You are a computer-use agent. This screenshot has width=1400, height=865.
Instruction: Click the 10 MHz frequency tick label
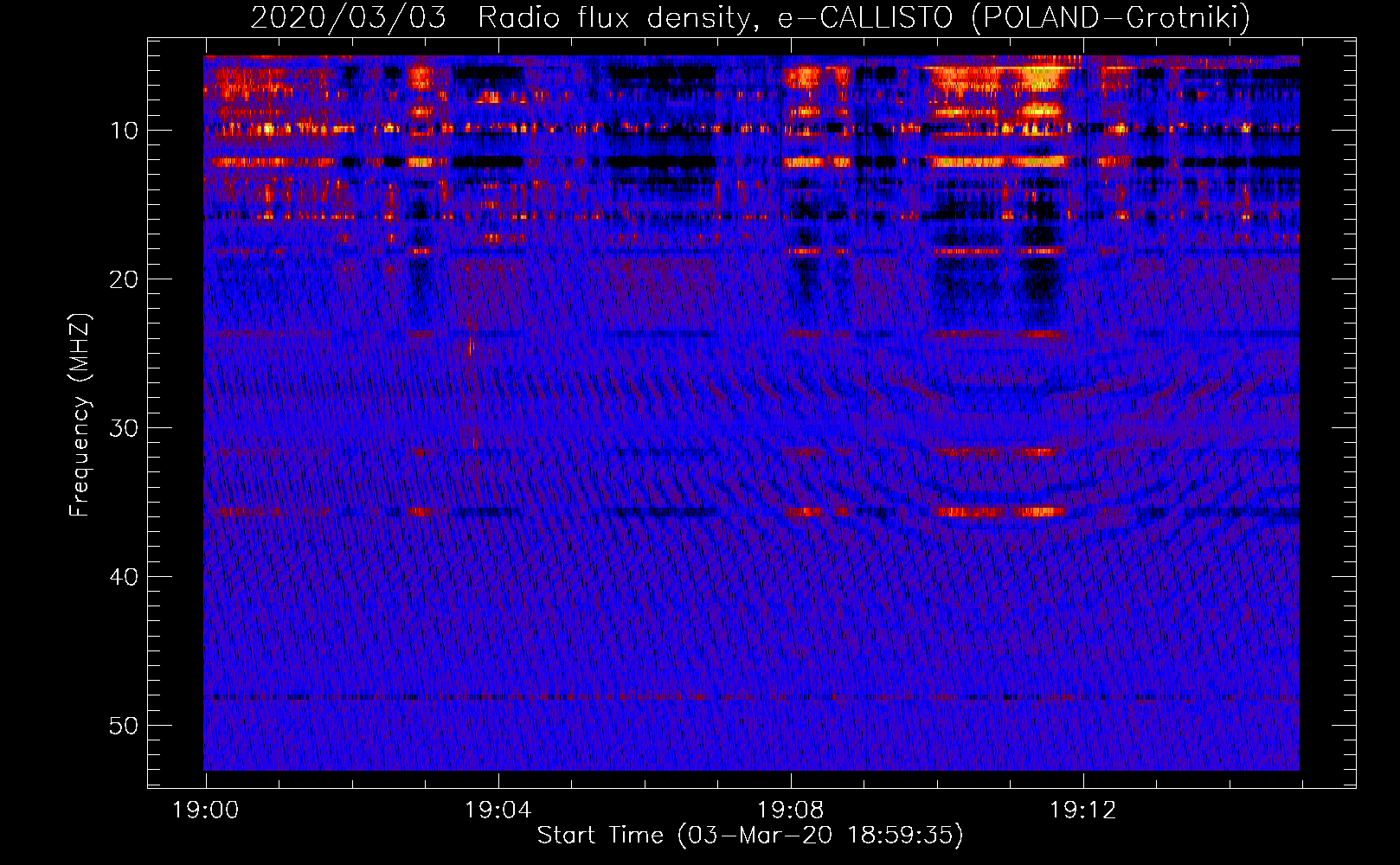pos(125,131)
